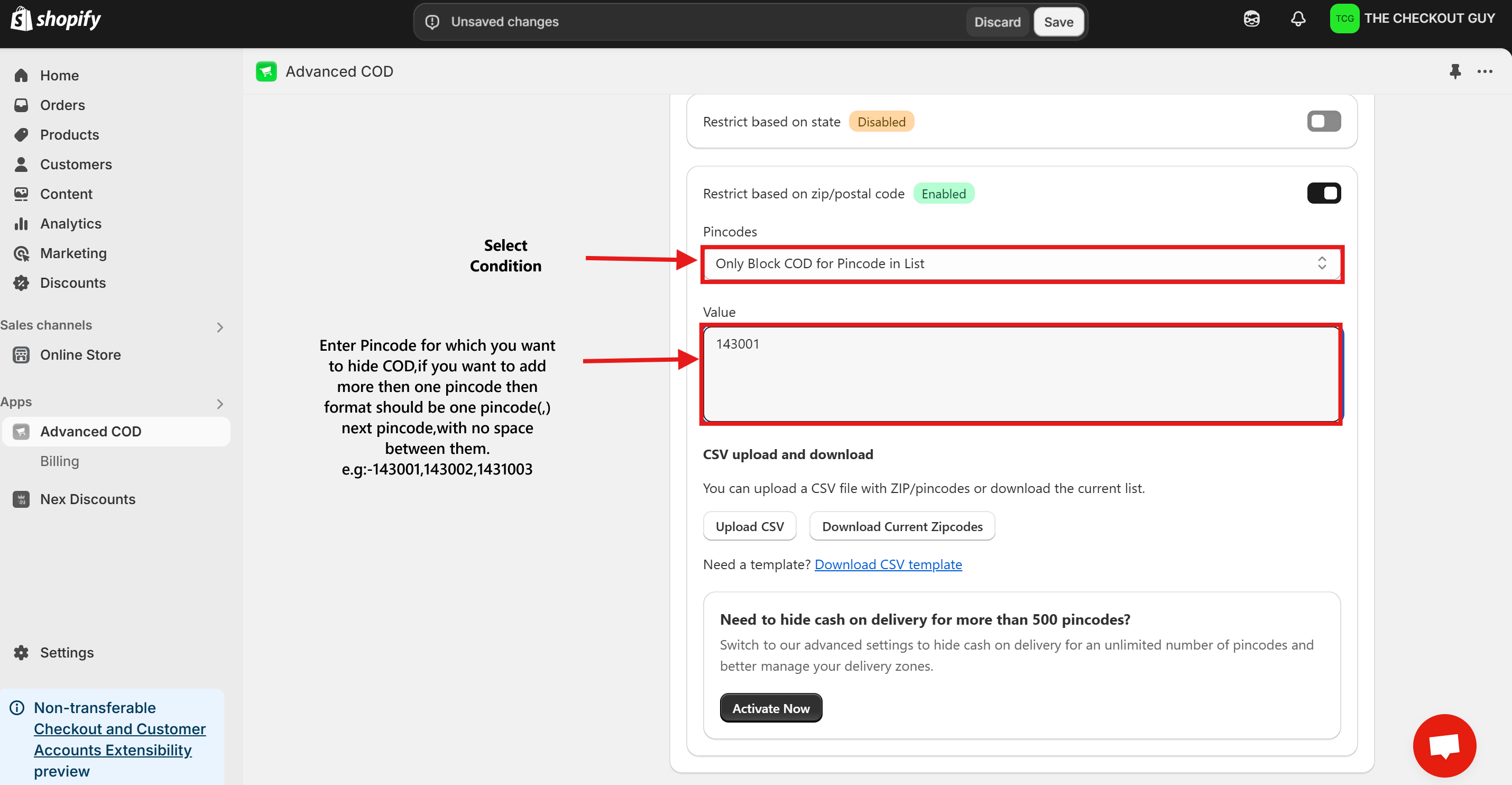The height and width of the screenshot is (785, 1512).
Task: Go to Orders in sidebar
Action: (x=62, y=105)
